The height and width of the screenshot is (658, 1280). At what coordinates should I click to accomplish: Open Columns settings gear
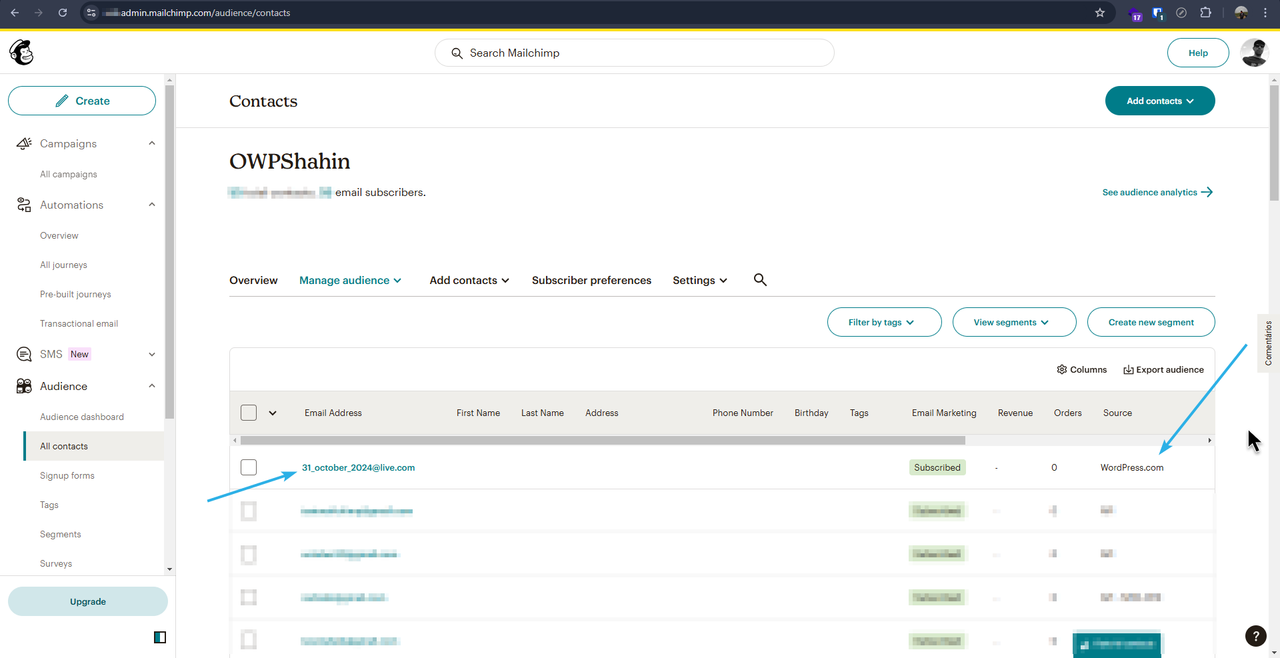1062,369
